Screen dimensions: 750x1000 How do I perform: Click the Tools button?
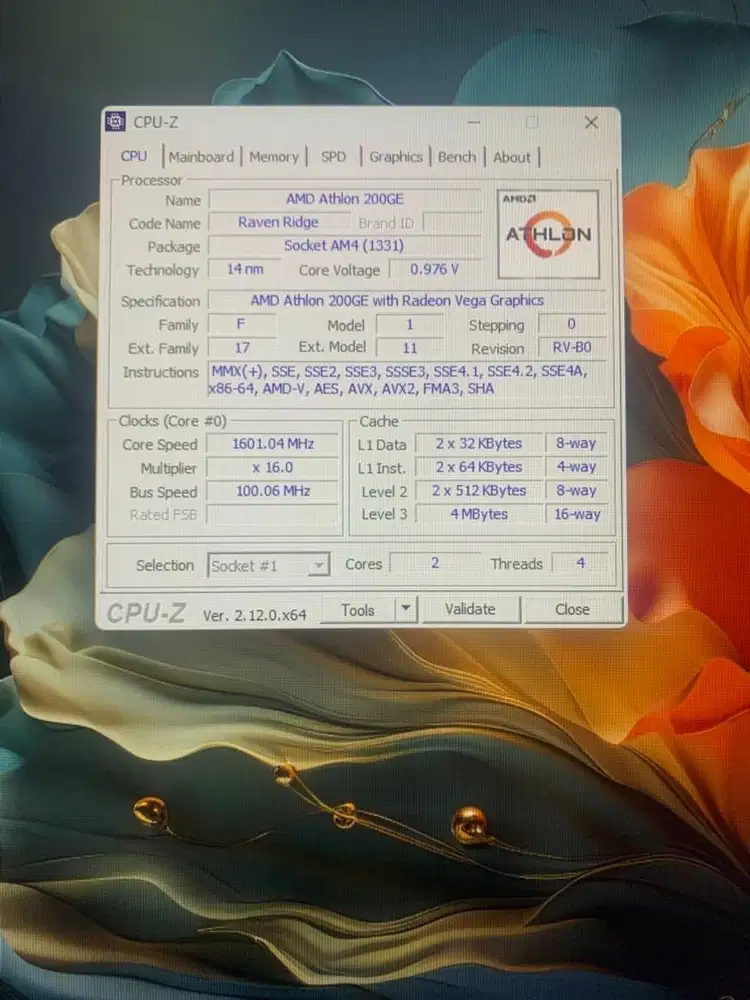click(358, 610)
